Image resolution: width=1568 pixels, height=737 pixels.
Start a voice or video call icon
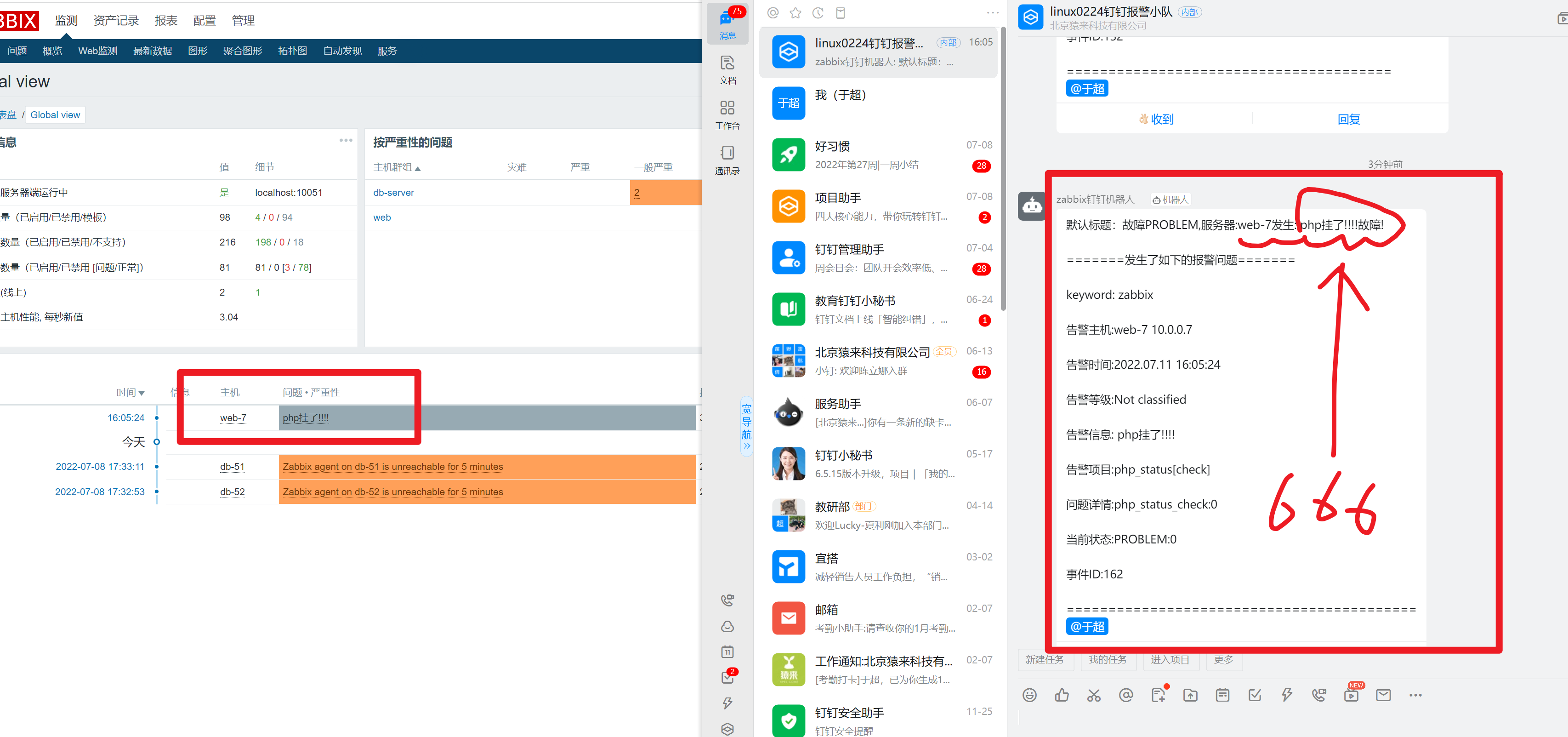[1318, 695]
